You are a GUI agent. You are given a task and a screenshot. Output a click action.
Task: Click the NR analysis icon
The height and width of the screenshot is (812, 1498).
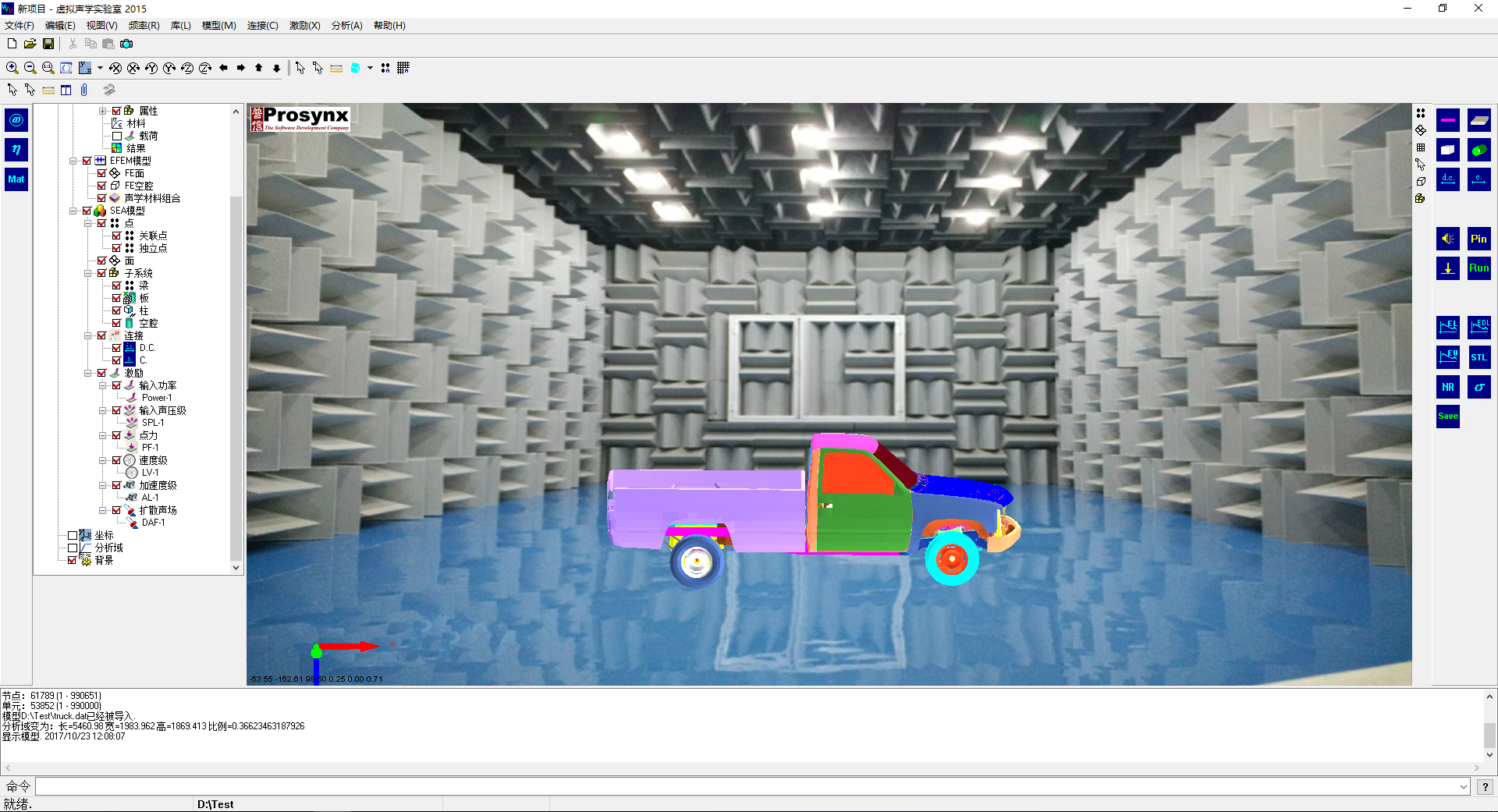(1448, 387)
